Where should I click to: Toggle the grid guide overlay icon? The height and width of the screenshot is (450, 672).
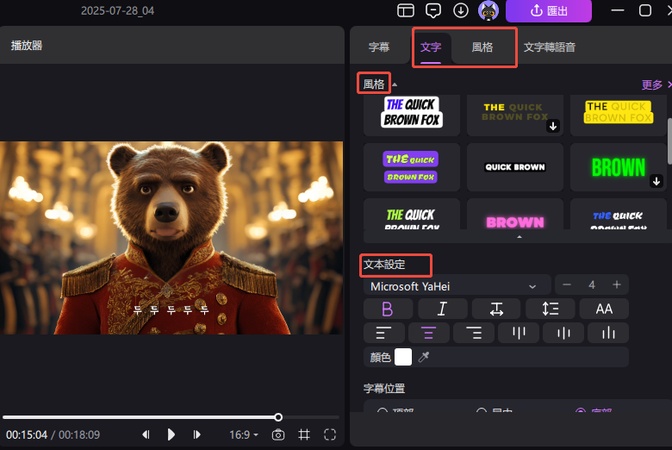click(x=304, y=435)
